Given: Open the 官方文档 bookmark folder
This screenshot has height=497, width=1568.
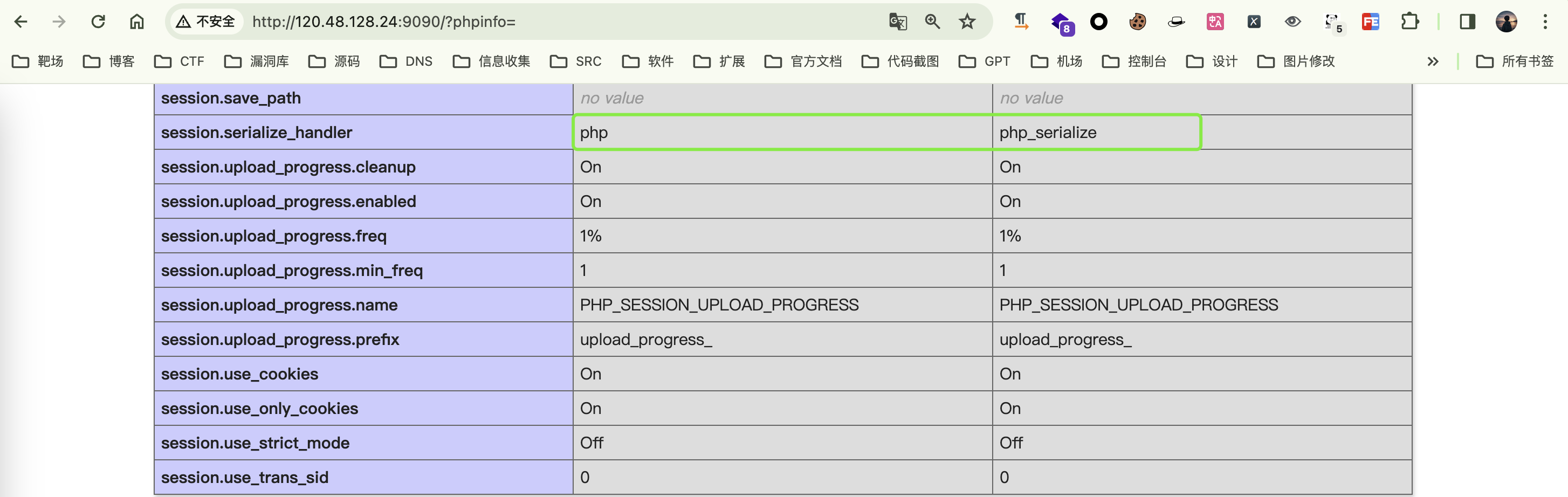Looking at the screenshot, I should pyautogui.click(x=803, y=61).
